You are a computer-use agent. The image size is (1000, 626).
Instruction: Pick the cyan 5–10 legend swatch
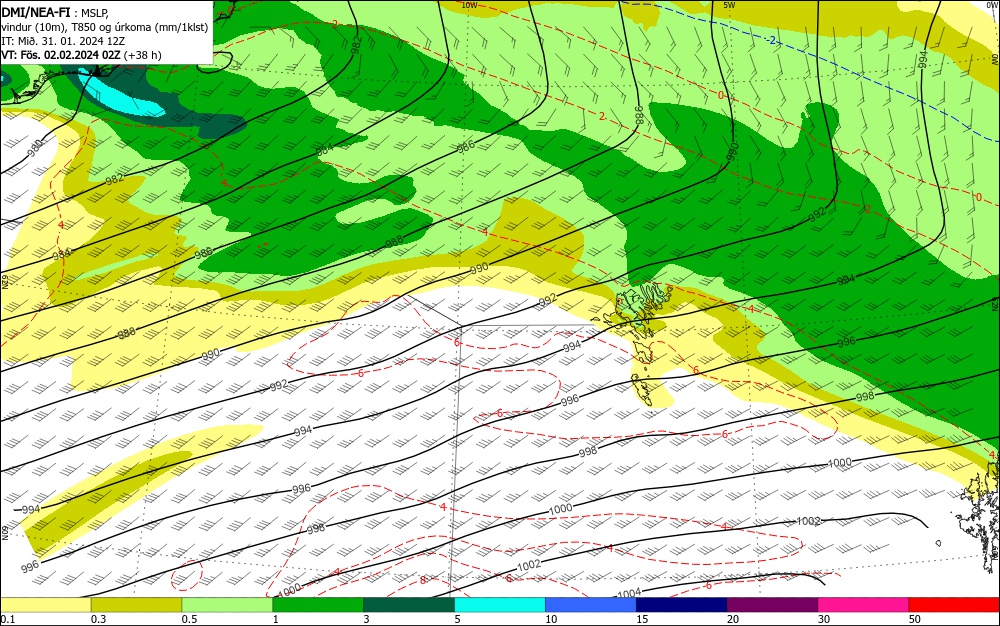[x=500, y=604]
